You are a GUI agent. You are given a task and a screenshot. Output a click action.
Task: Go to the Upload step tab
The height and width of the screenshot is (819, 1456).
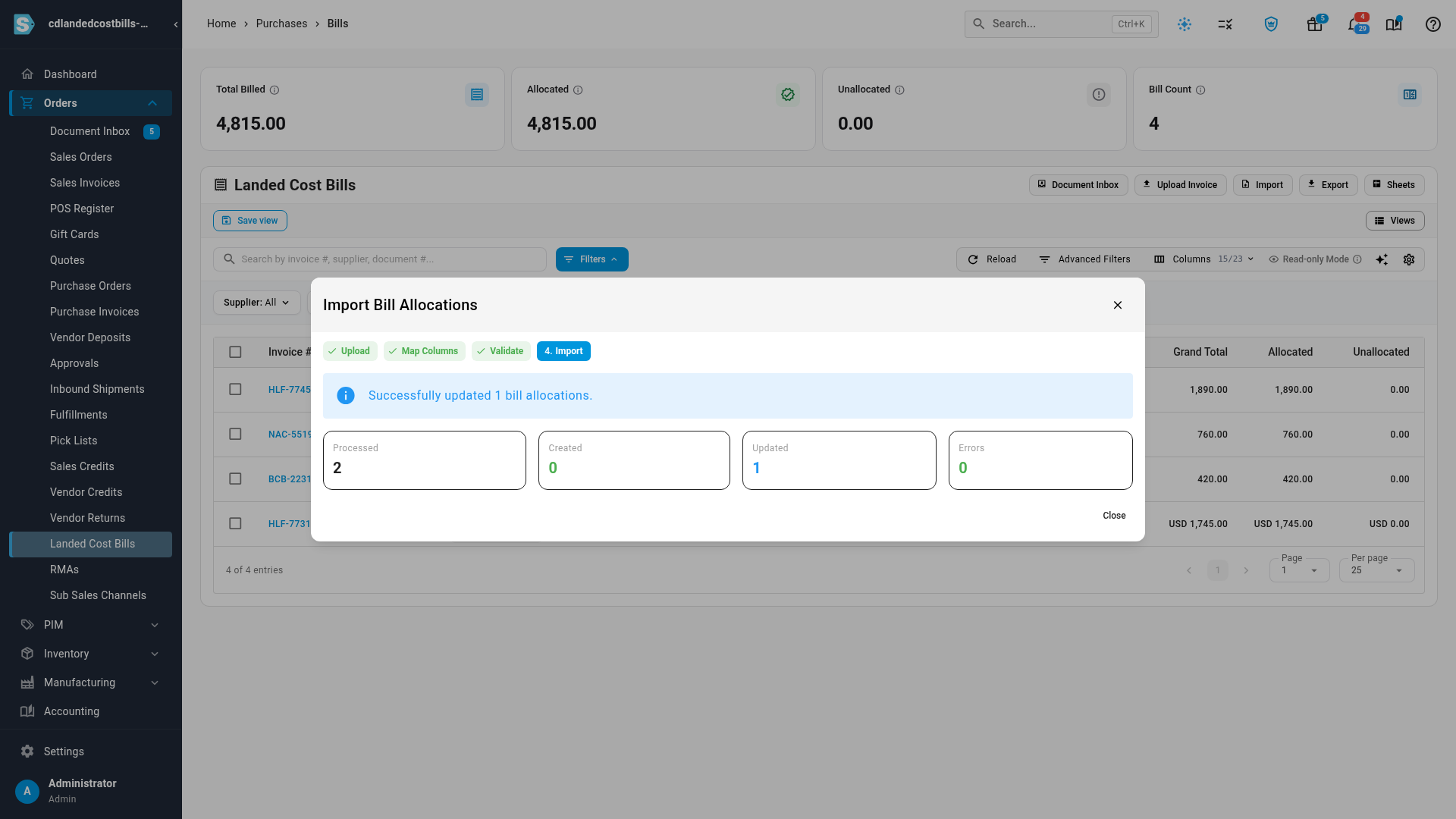[x=350, y=351]
